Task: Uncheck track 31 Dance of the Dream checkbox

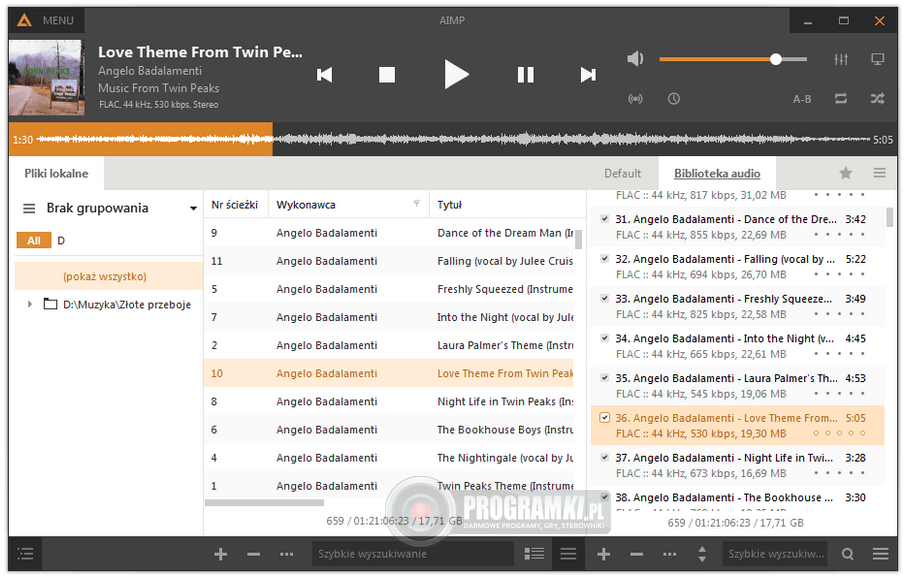Action: (604, 219)
